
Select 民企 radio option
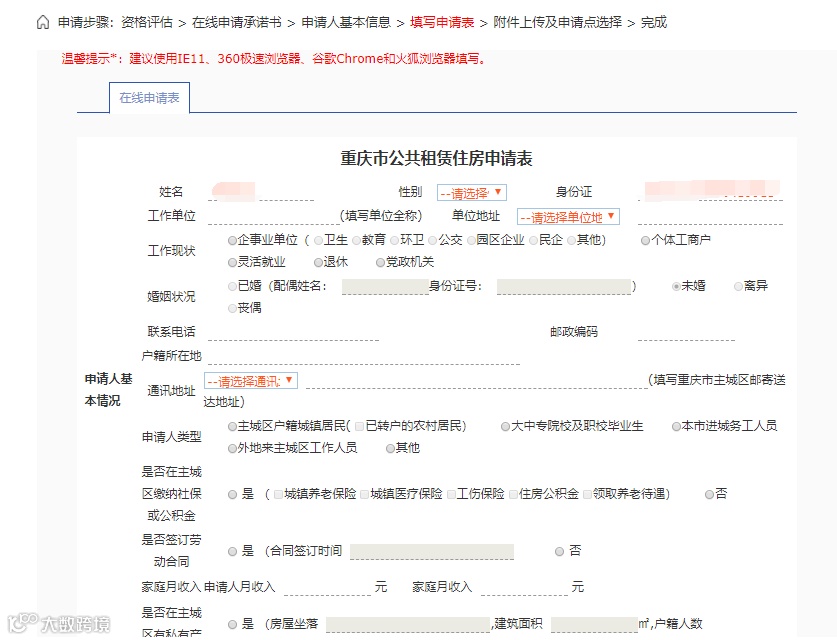pos(533,241)
